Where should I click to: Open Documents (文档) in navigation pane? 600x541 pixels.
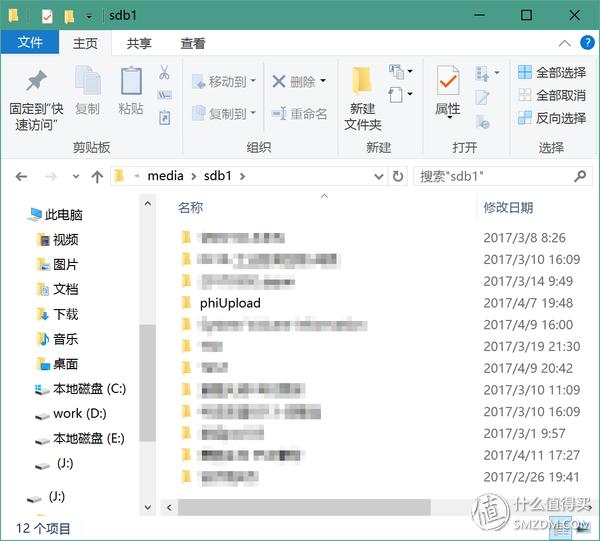click(x=57, y=289)
